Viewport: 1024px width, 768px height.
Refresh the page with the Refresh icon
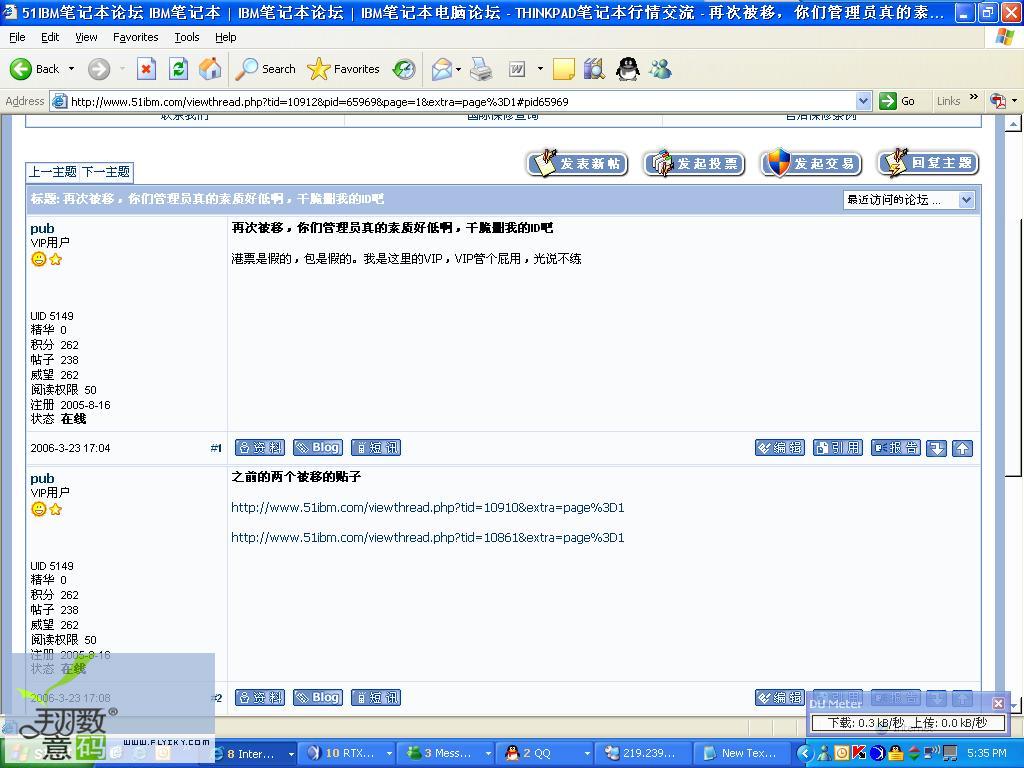[x=178, y=69]
